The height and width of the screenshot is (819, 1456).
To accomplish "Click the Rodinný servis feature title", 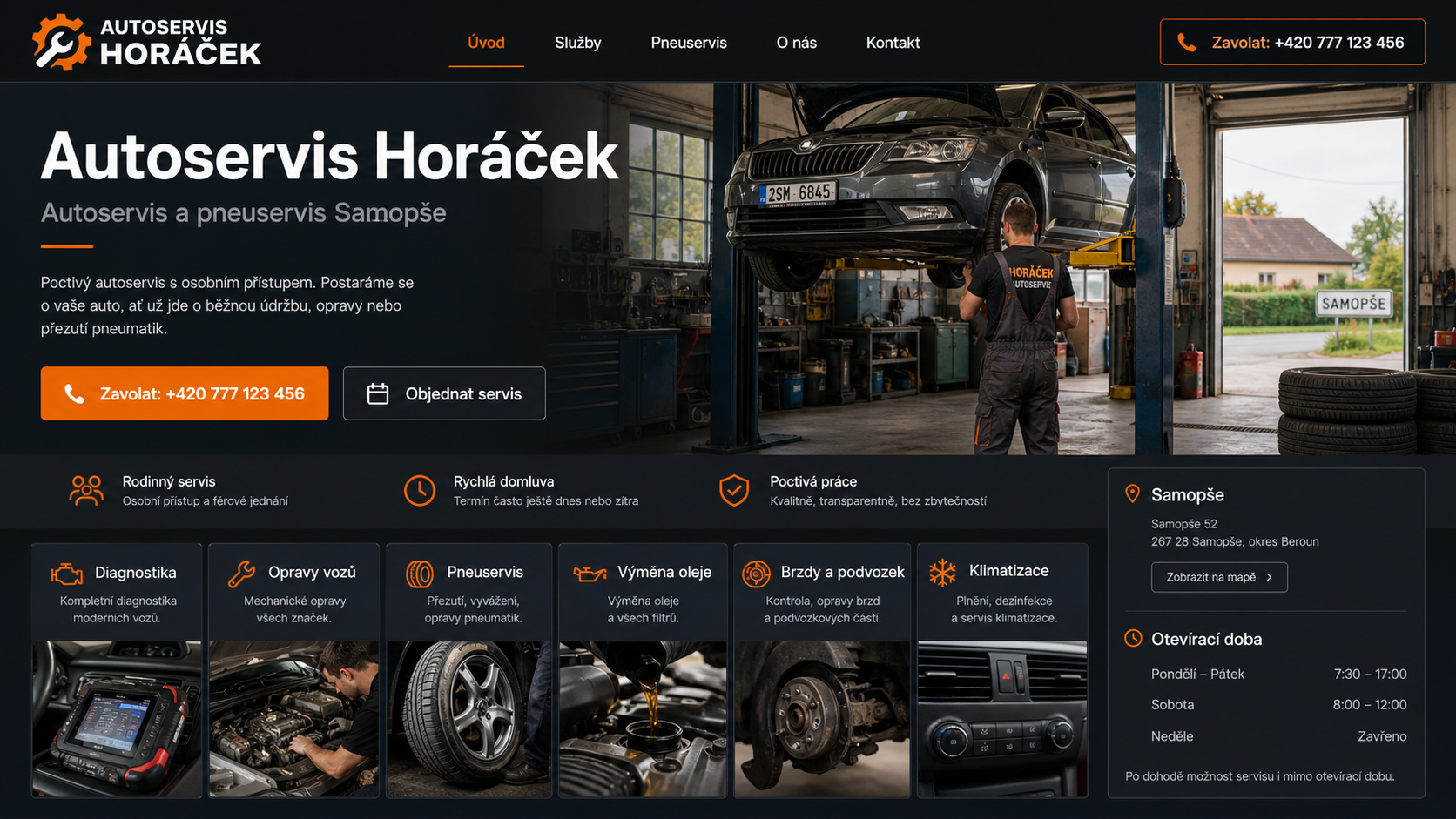I will (x=169, y=481).
